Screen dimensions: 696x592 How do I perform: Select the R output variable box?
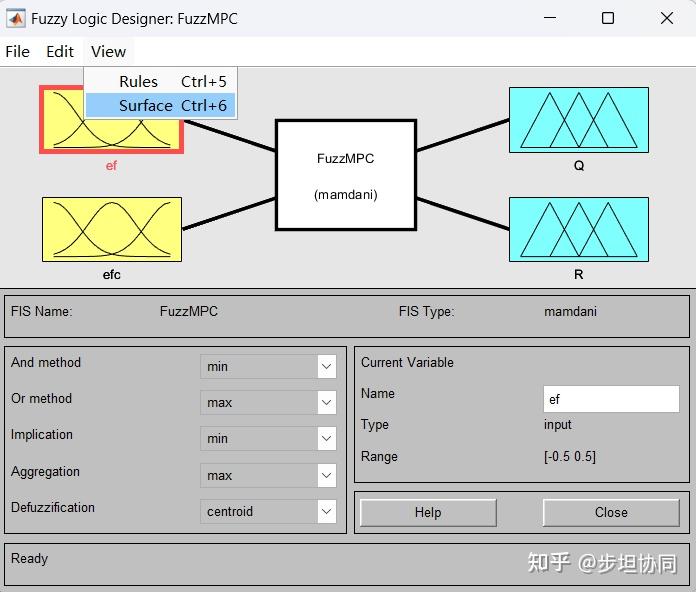[579, 229]
